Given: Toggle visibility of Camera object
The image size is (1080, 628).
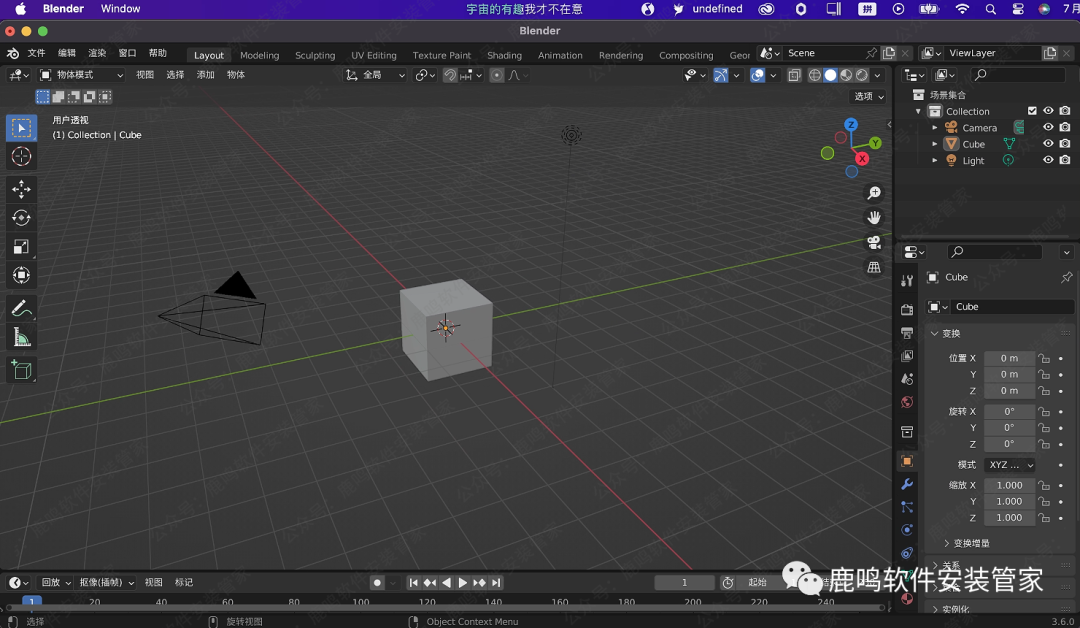Looking at the screenshot, I should click(1048, 128).
